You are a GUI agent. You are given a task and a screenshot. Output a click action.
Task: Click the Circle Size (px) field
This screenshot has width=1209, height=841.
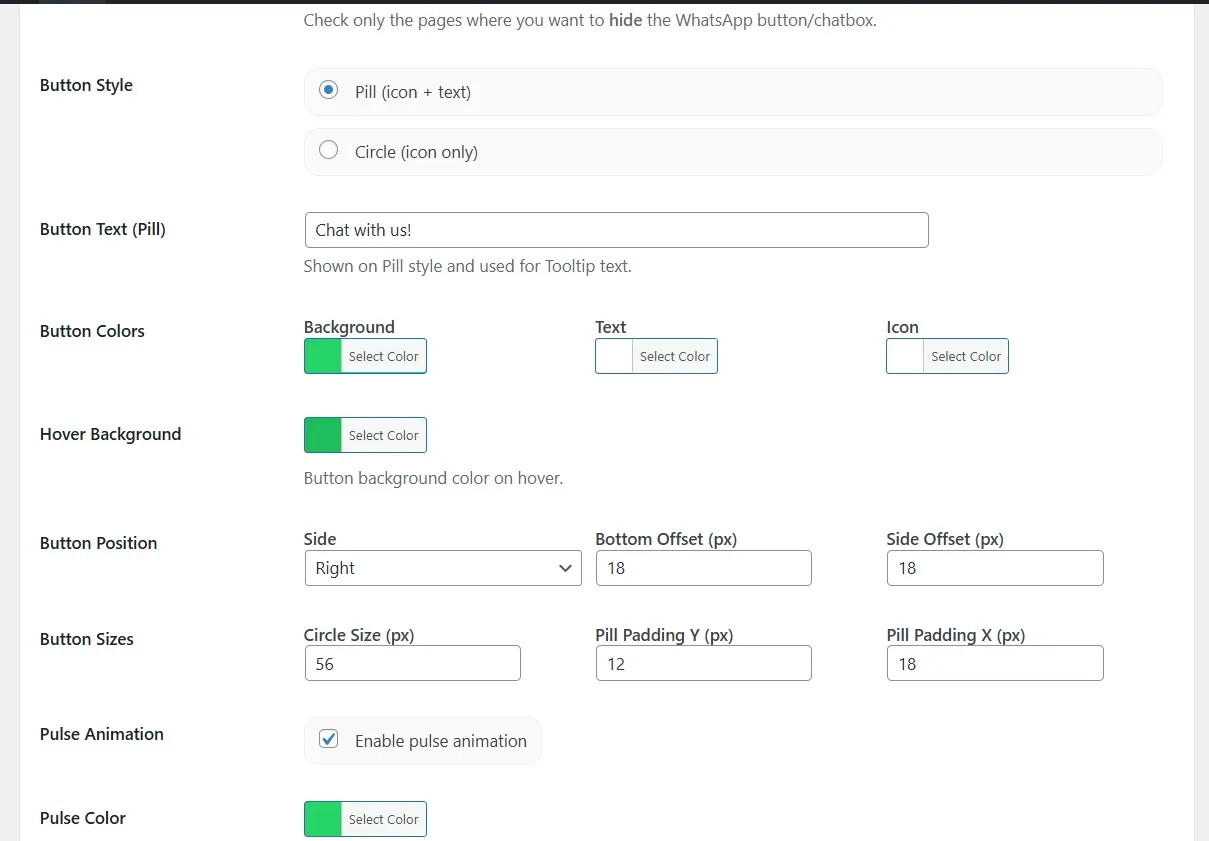[412, 664]
